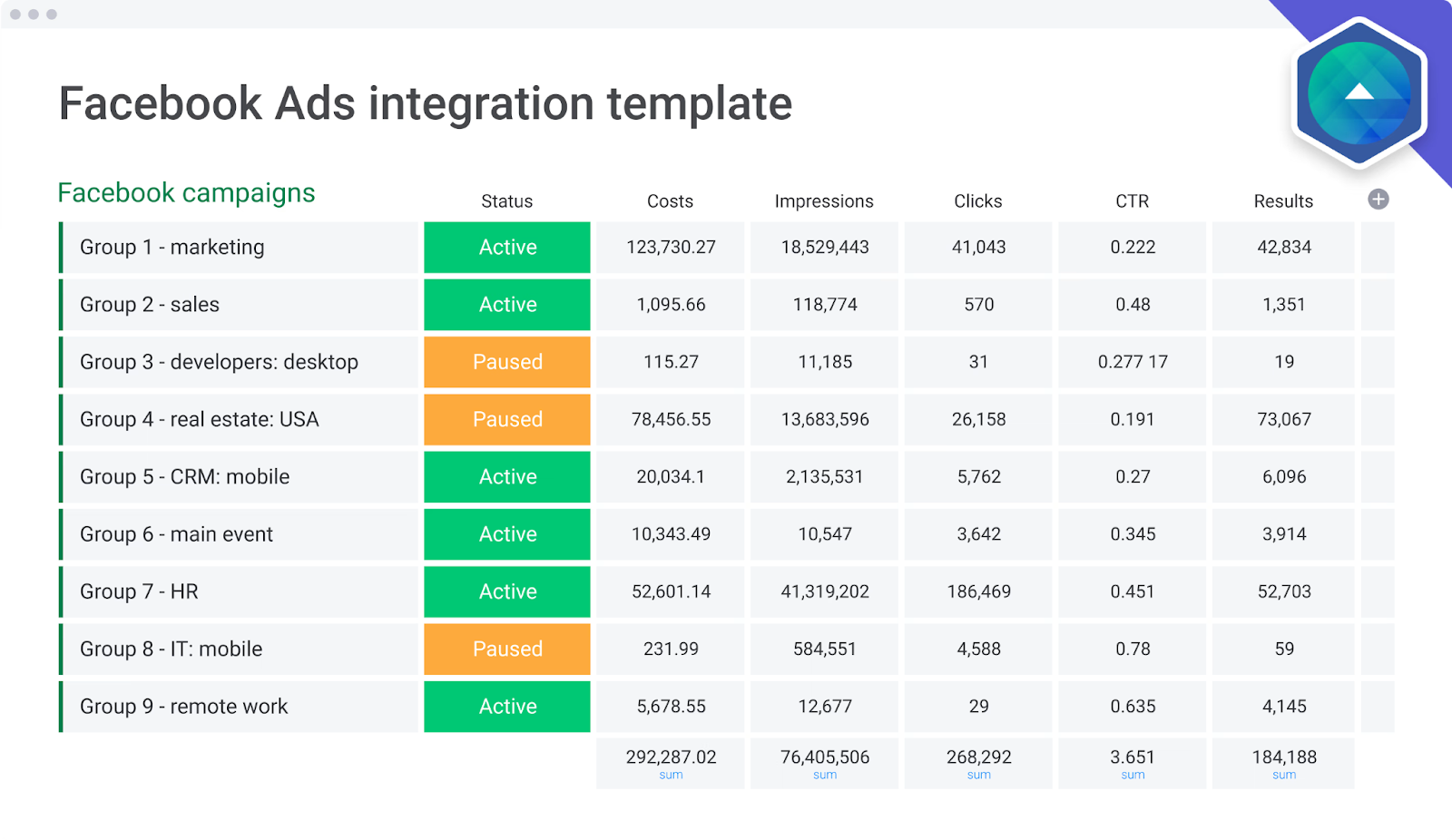This screenshot has width=1452, height=840.
Task: Edit clicks value 186,469 for Group 7
Action: pyautogui.click(x=978, y=591)
